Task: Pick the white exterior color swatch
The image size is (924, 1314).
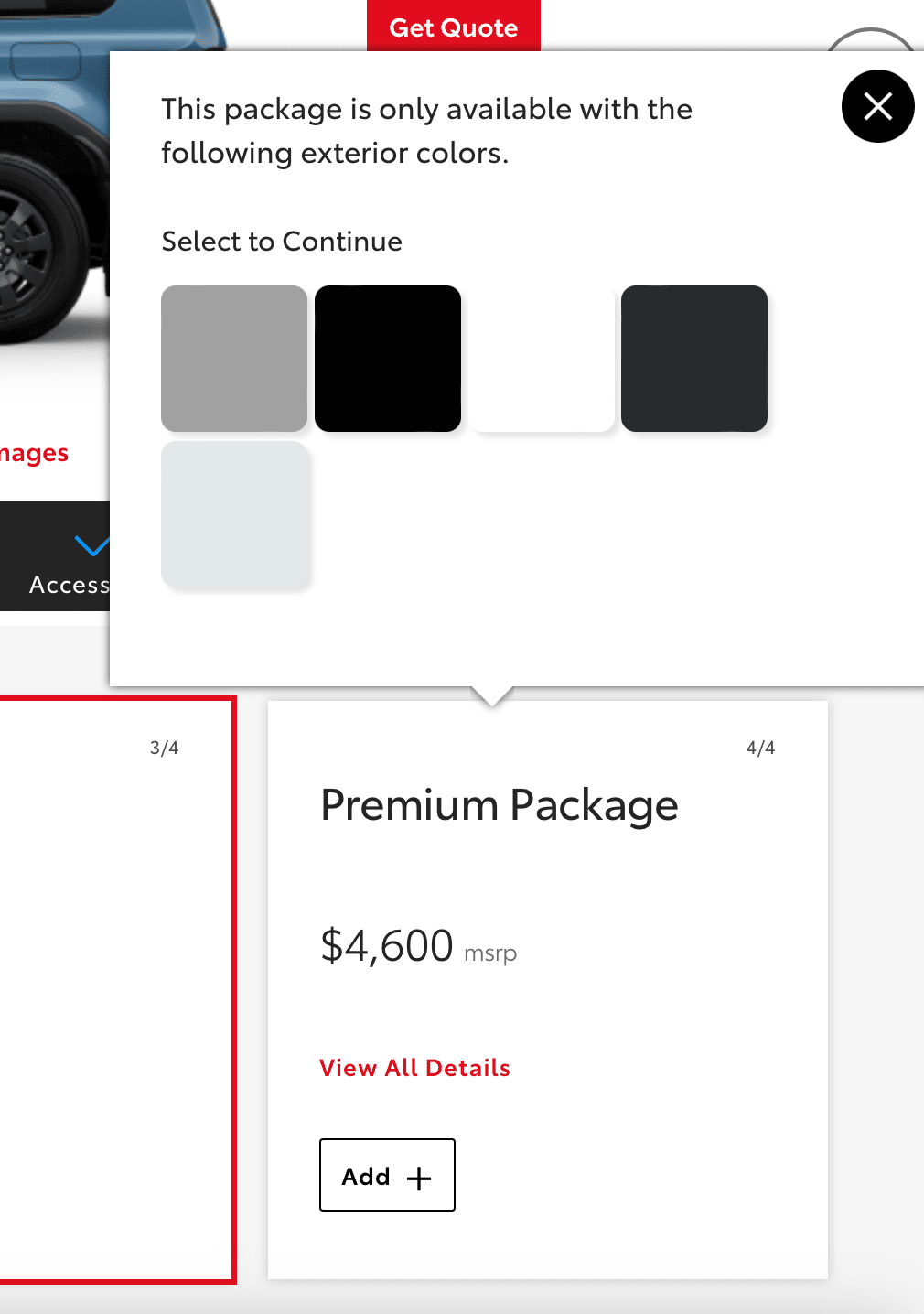Action: [542, 359]
